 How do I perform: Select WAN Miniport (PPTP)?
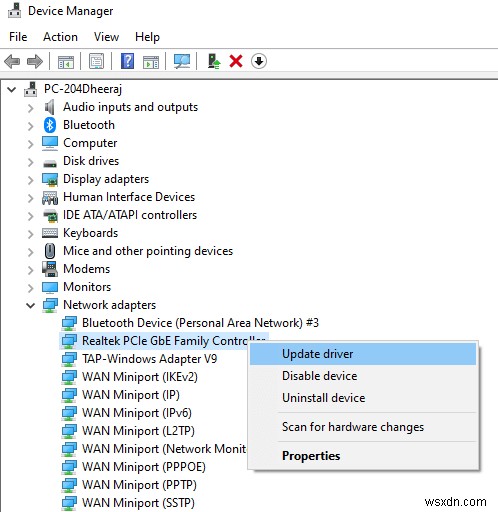click(139, 485)
